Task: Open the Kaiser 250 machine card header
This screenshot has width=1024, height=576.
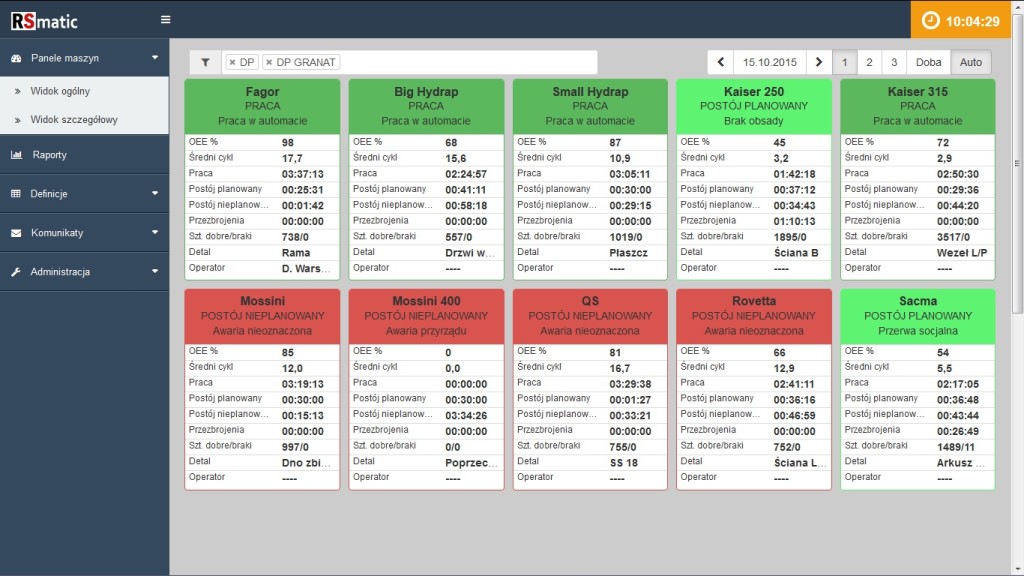Action: [x=754, y=106]
